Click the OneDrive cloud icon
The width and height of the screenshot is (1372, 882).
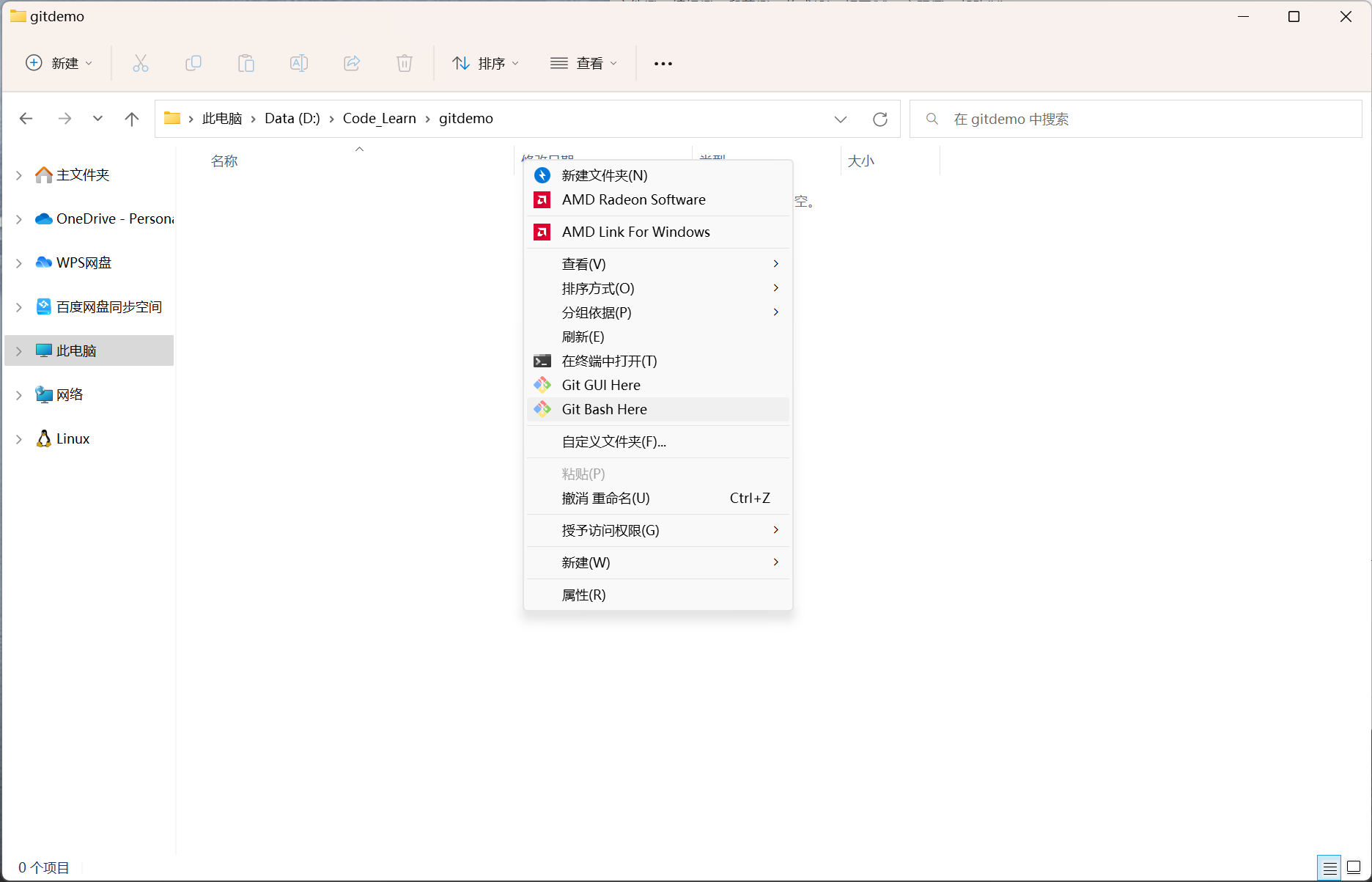[x=44, y=218]
